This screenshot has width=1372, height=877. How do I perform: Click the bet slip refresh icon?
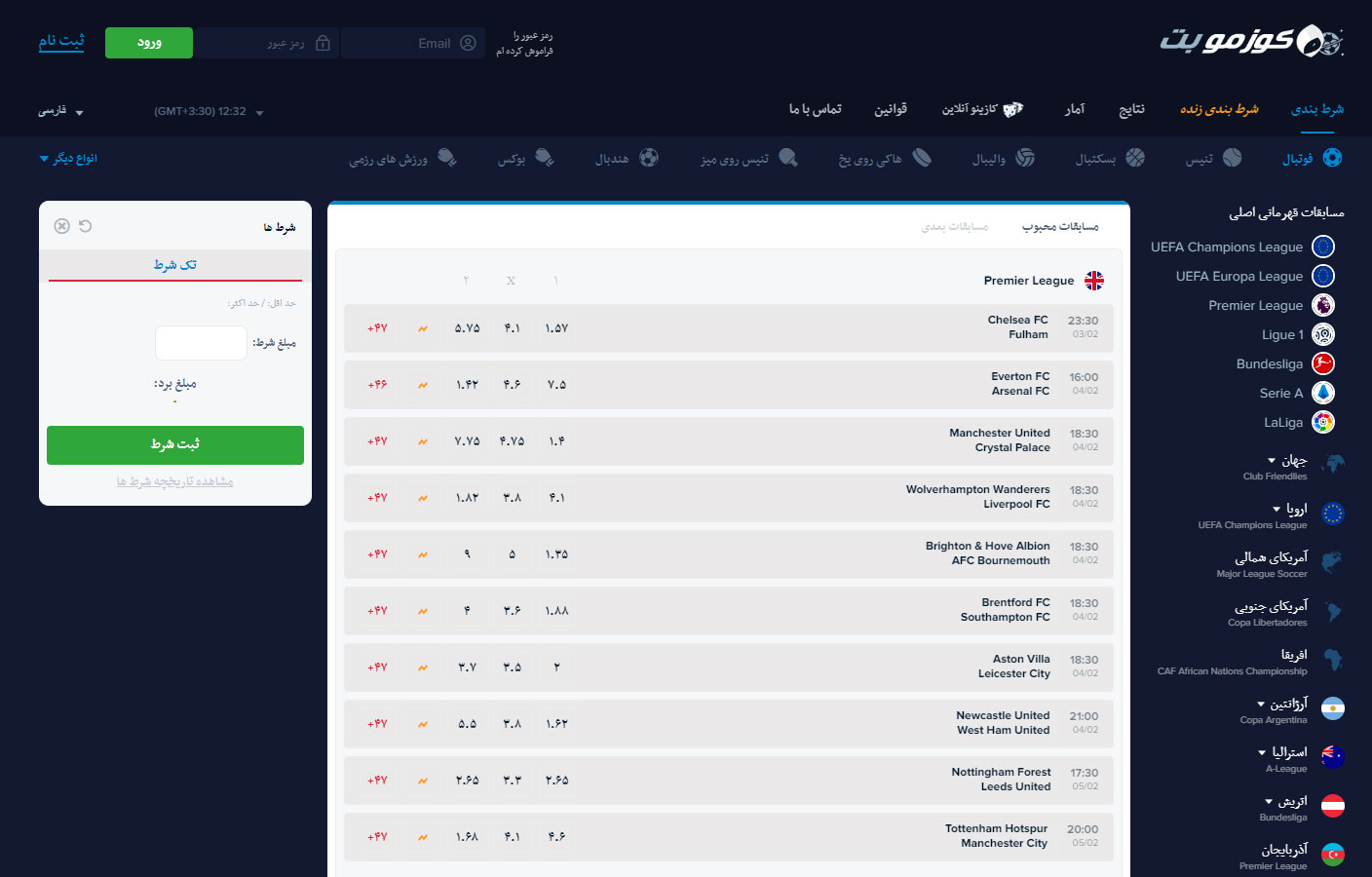tap(86, 226)
